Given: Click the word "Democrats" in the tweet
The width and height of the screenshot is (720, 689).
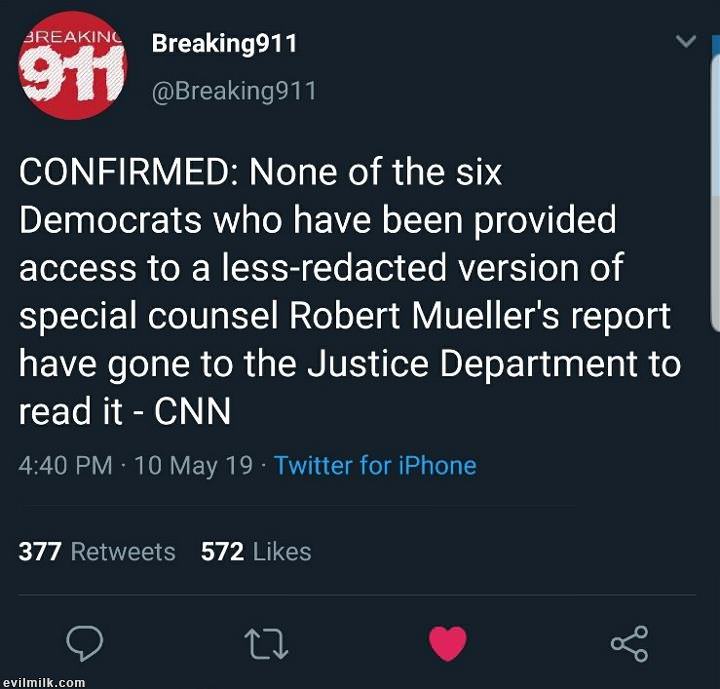Looking at the screenshot, I should pyautogui.click(x=104, y=220).
